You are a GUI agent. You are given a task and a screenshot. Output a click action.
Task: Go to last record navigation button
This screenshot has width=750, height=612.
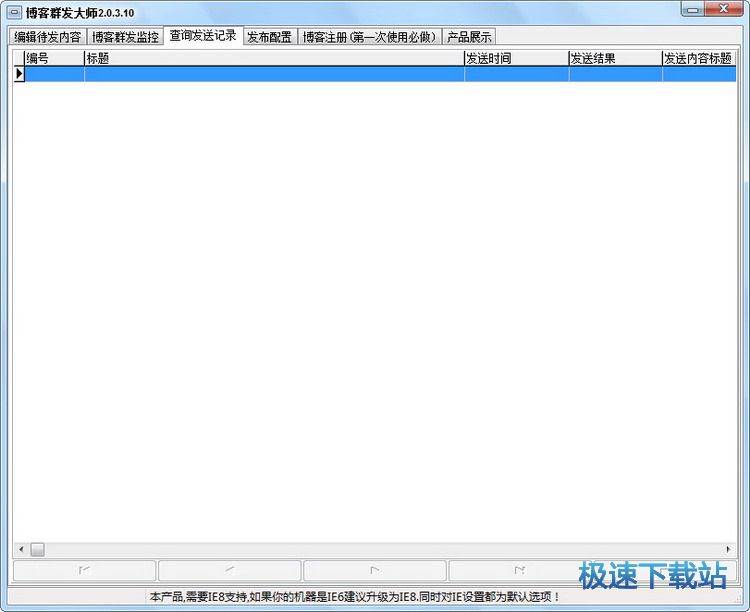pos(519,571)
